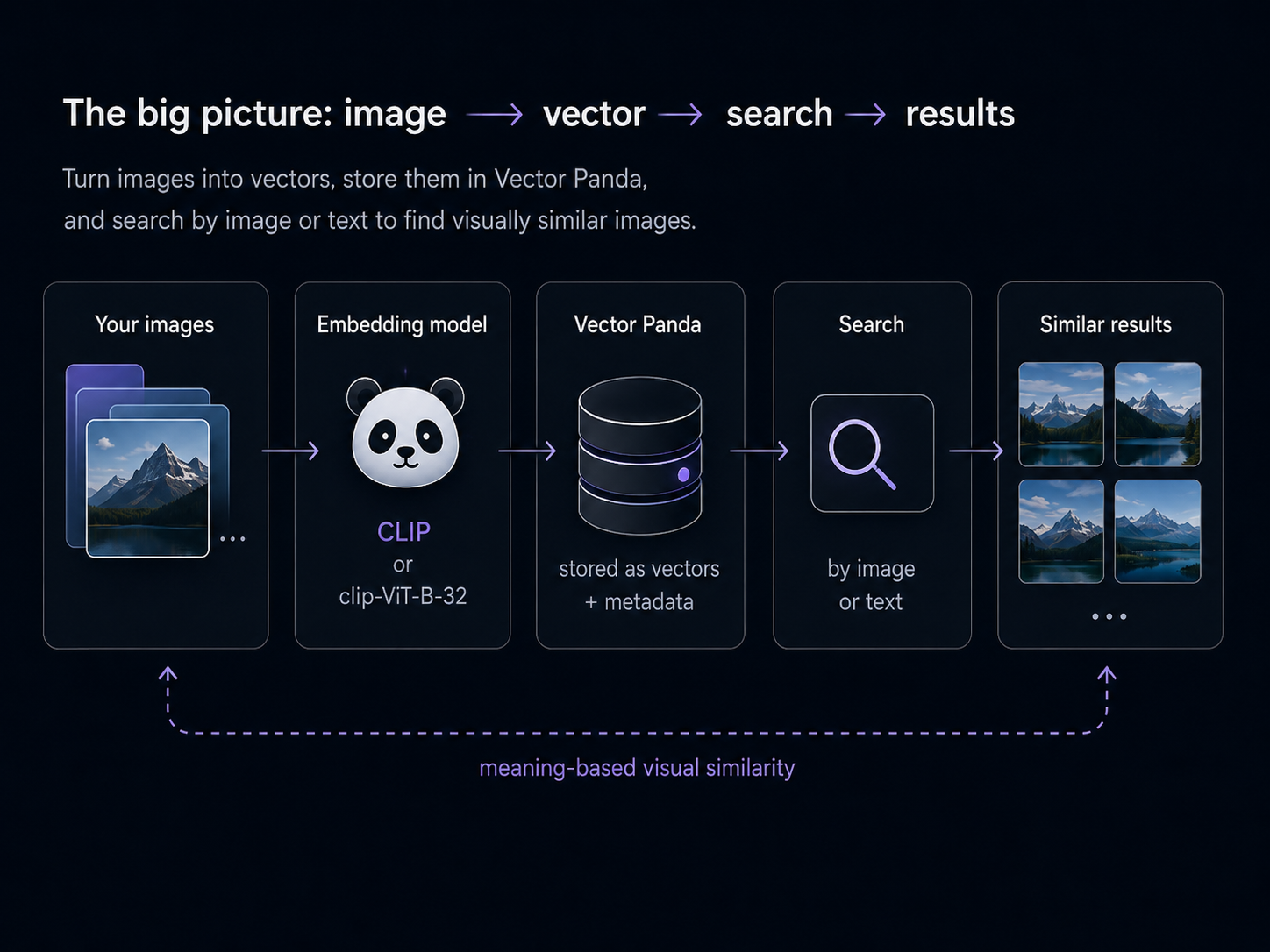Click the "Similar results" card title

[x=1106, y=324]
